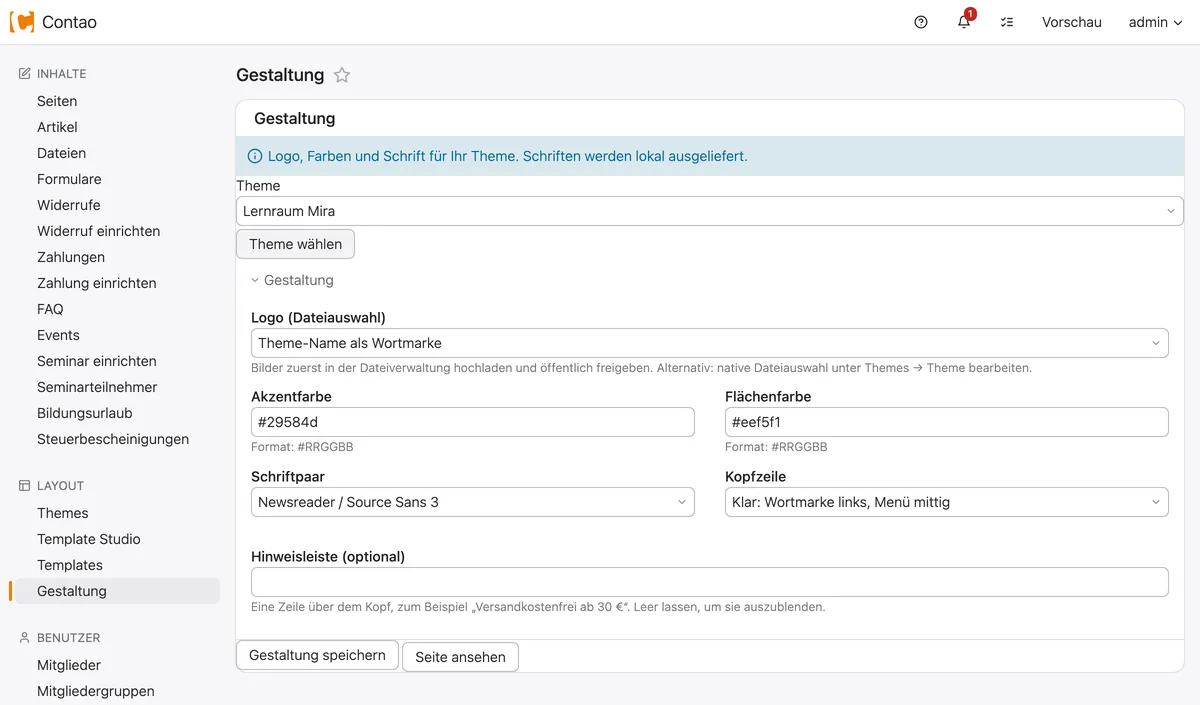Open the help question mark icon
The height and width of the screenshot is (705, 1200).
tap(921, 22)
